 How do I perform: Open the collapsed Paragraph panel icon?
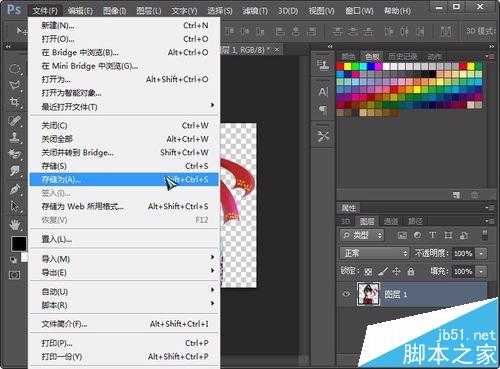point(323,109)
